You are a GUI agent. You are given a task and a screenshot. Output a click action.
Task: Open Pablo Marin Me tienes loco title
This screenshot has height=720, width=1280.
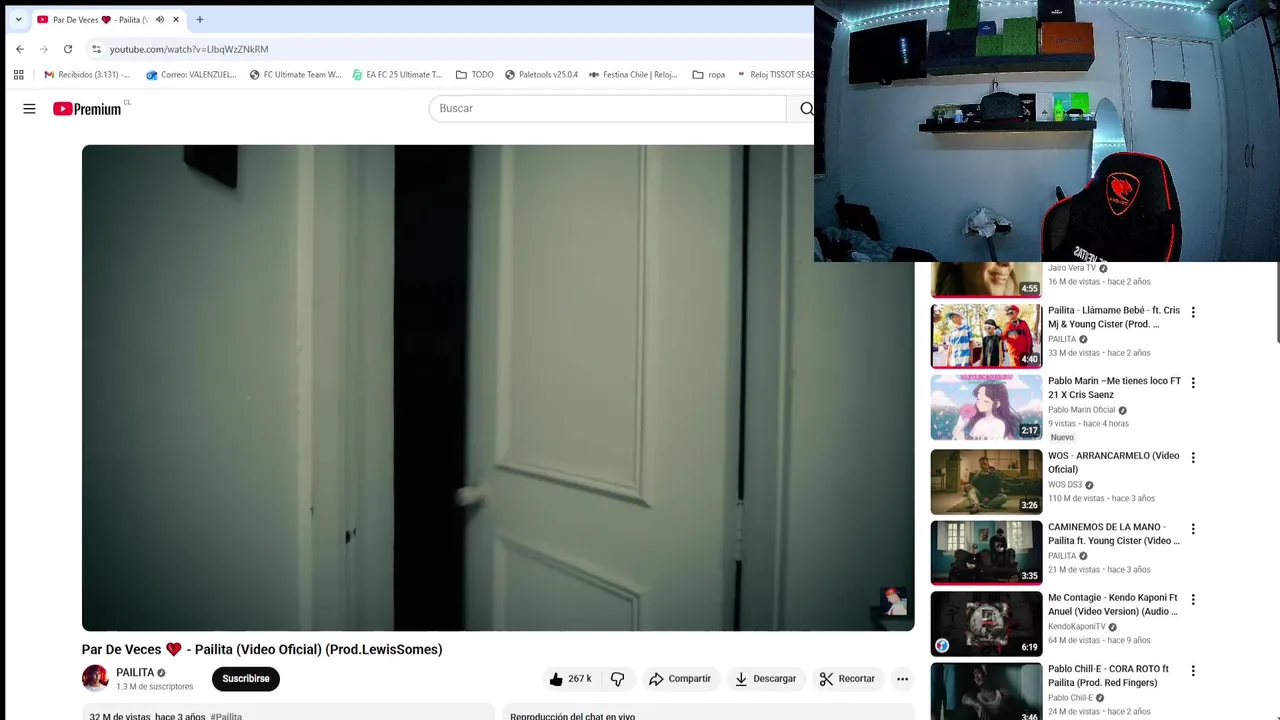(1114, 388)
